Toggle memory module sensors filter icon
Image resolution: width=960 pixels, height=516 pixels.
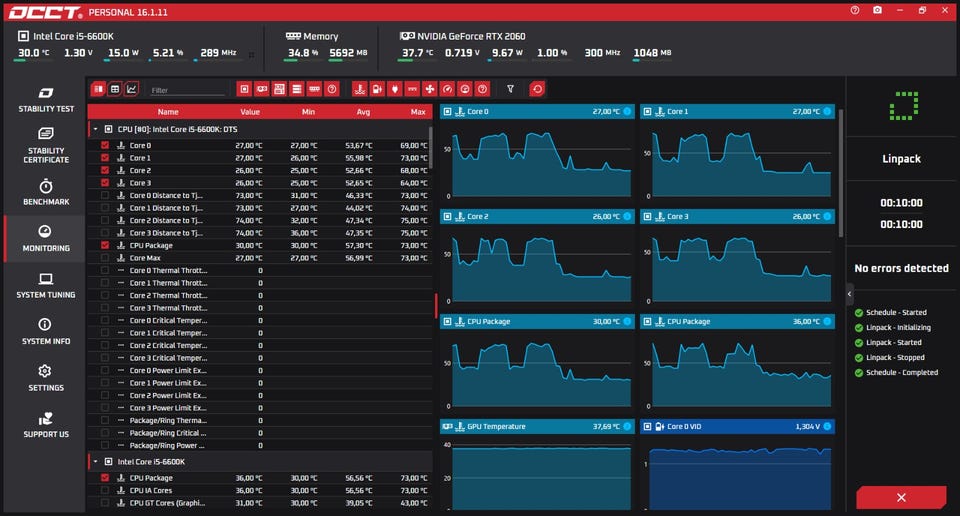[x=314, y=89]
